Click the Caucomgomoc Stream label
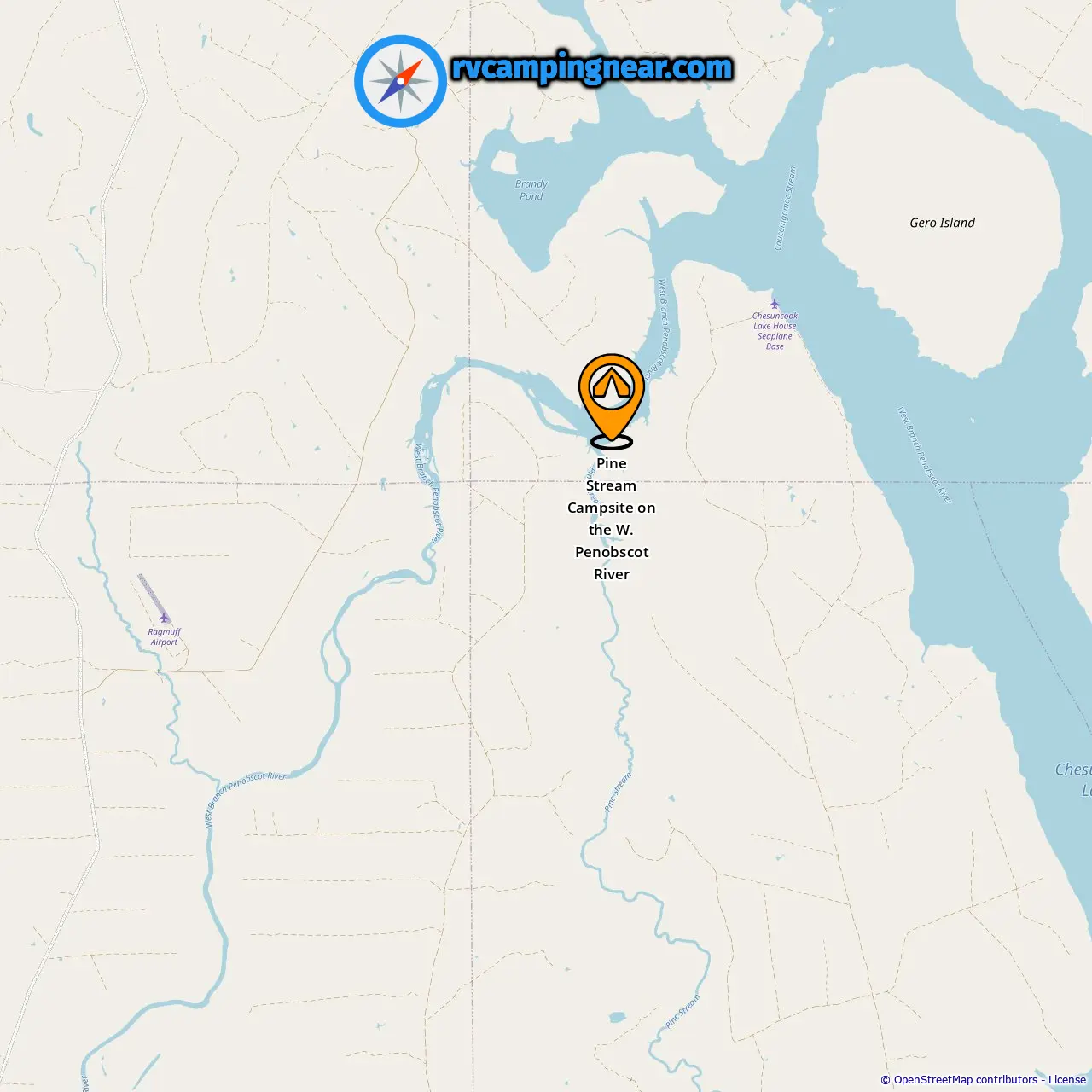 pyautogui.click(x=785, y=208)
